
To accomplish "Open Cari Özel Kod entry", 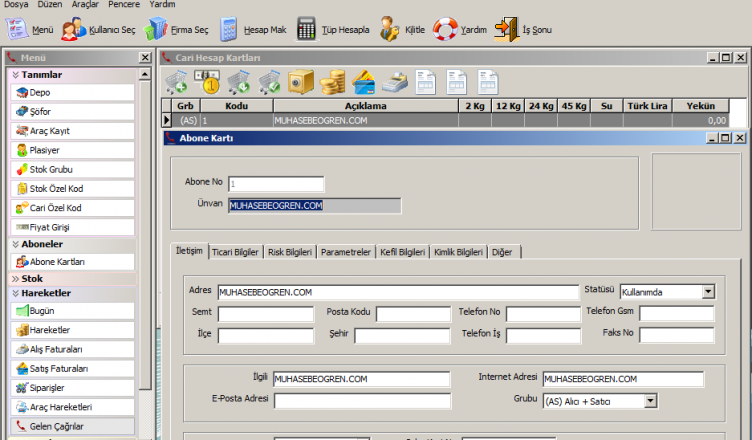I will point(72,208).
